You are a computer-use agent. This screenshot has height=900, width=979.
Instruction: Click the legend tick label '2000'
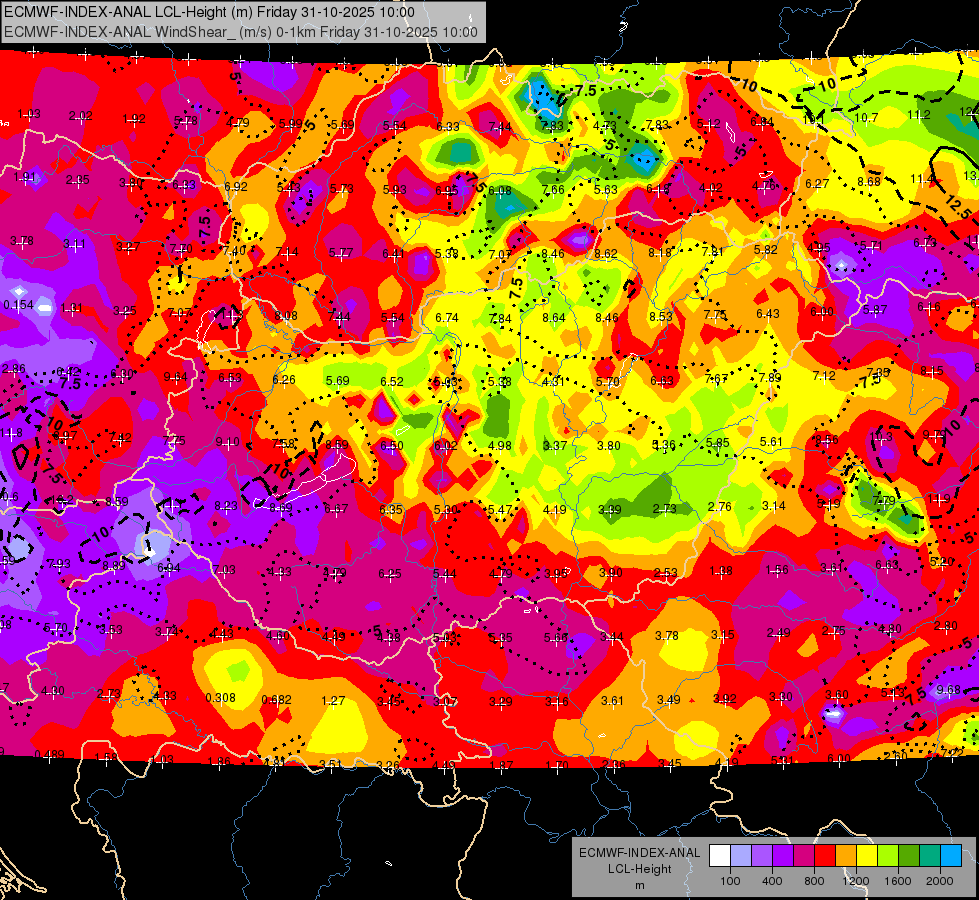[x=940, y=881]
